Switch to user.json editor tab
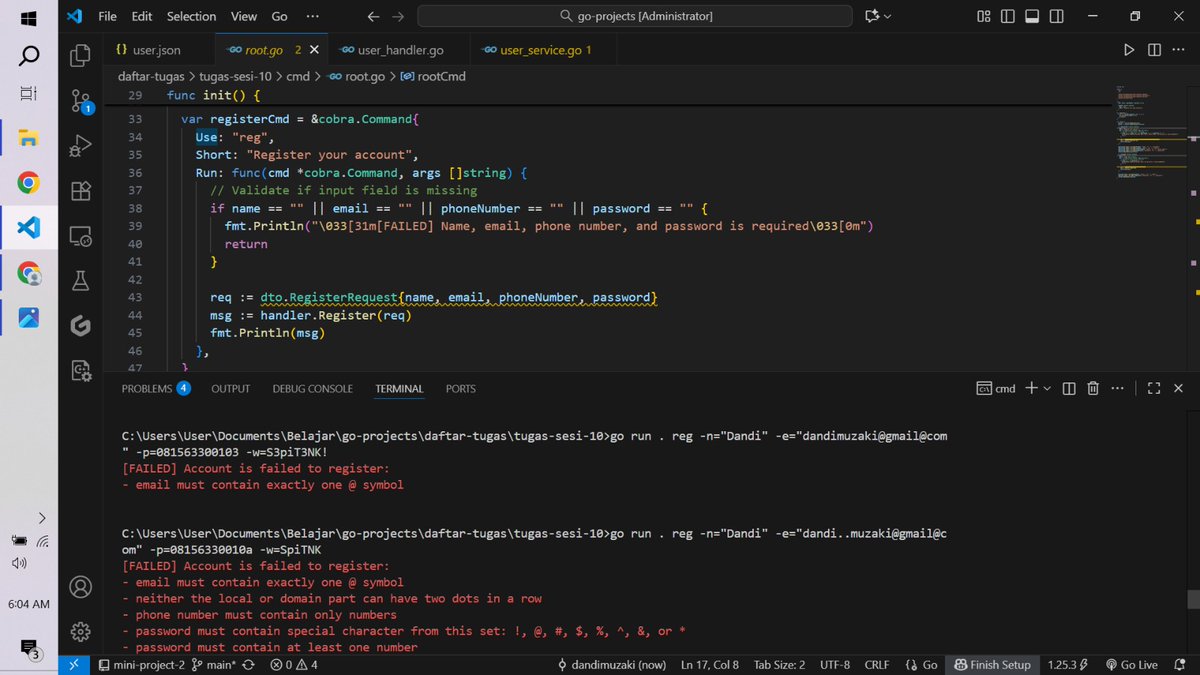 click(x=157, y=50)
